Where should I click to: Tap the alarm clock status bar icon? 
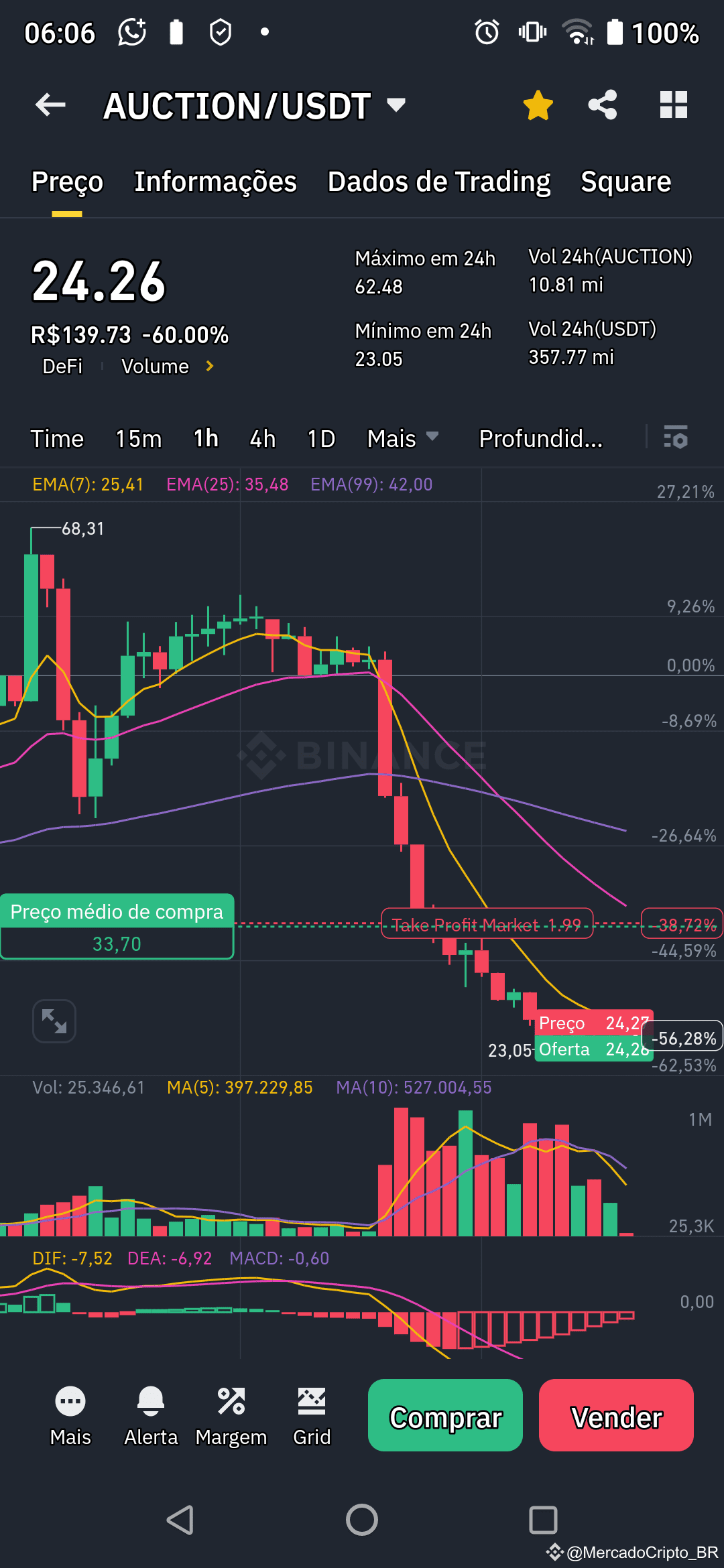(x=487, y=31)
